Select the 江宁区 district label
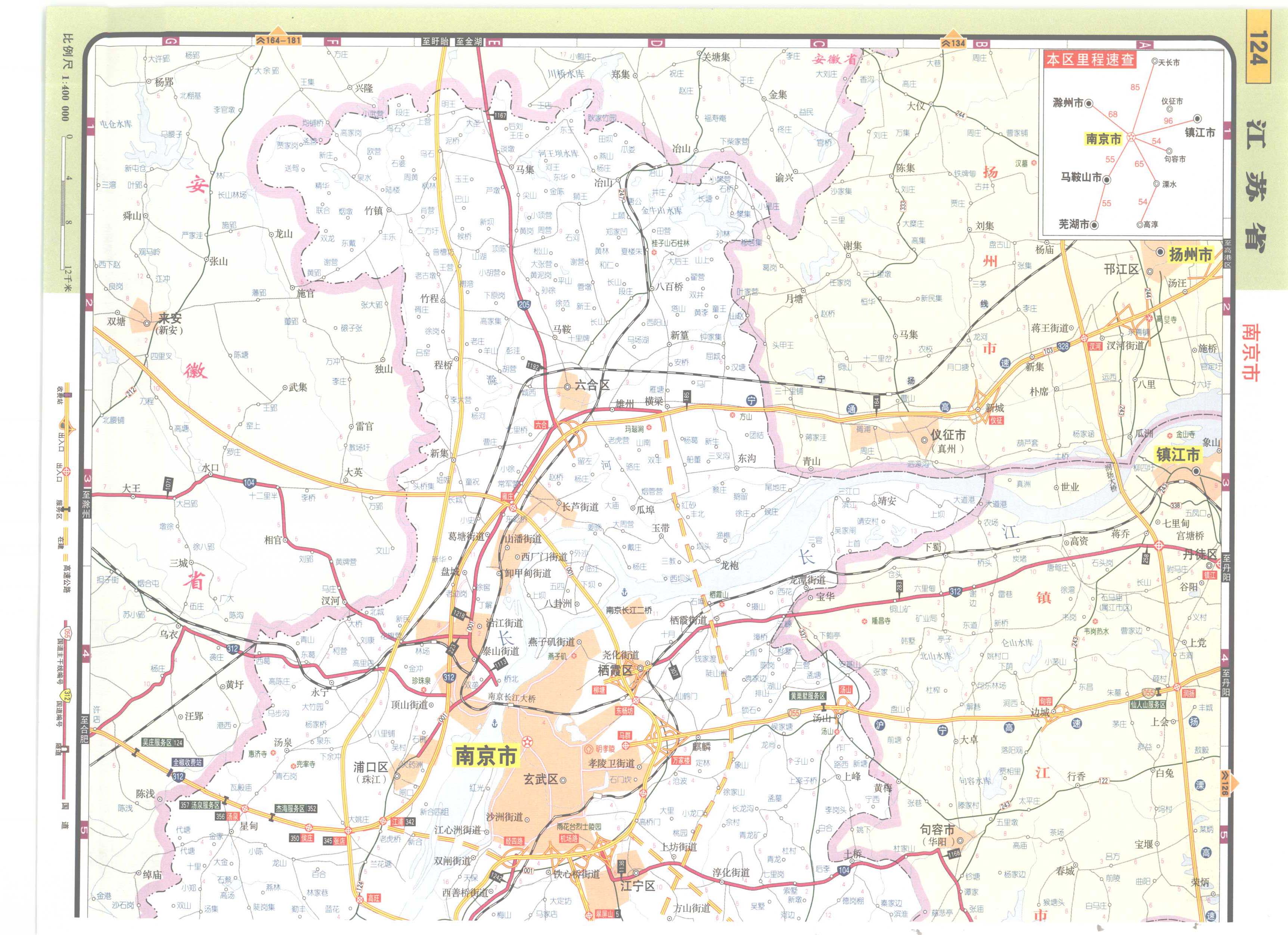The height and width of the screenshot is (935, 1288). 638,886
